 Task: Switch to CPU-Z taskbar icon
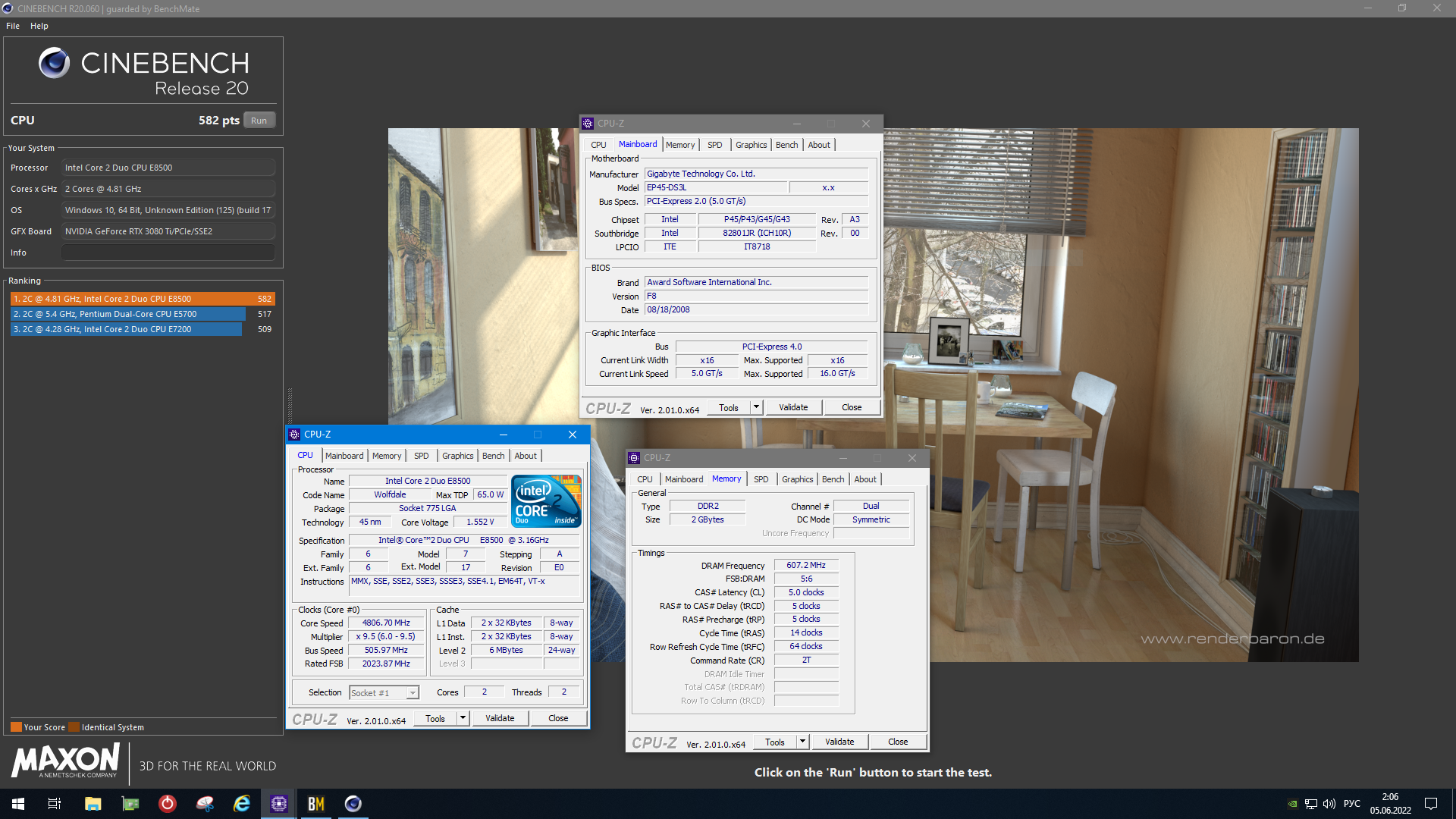279,804
